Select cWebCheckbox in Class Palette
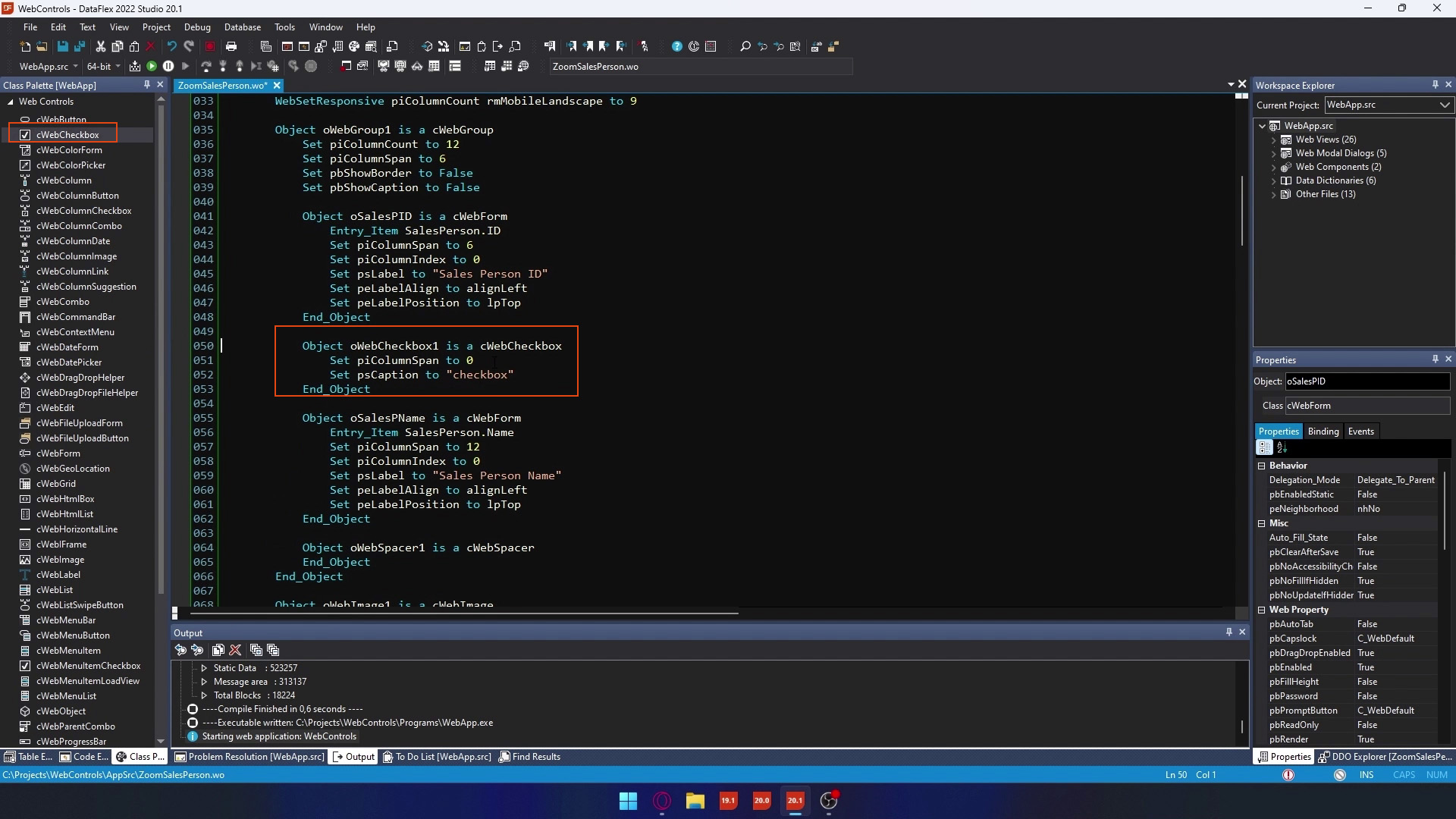 (x=67, y=135)
